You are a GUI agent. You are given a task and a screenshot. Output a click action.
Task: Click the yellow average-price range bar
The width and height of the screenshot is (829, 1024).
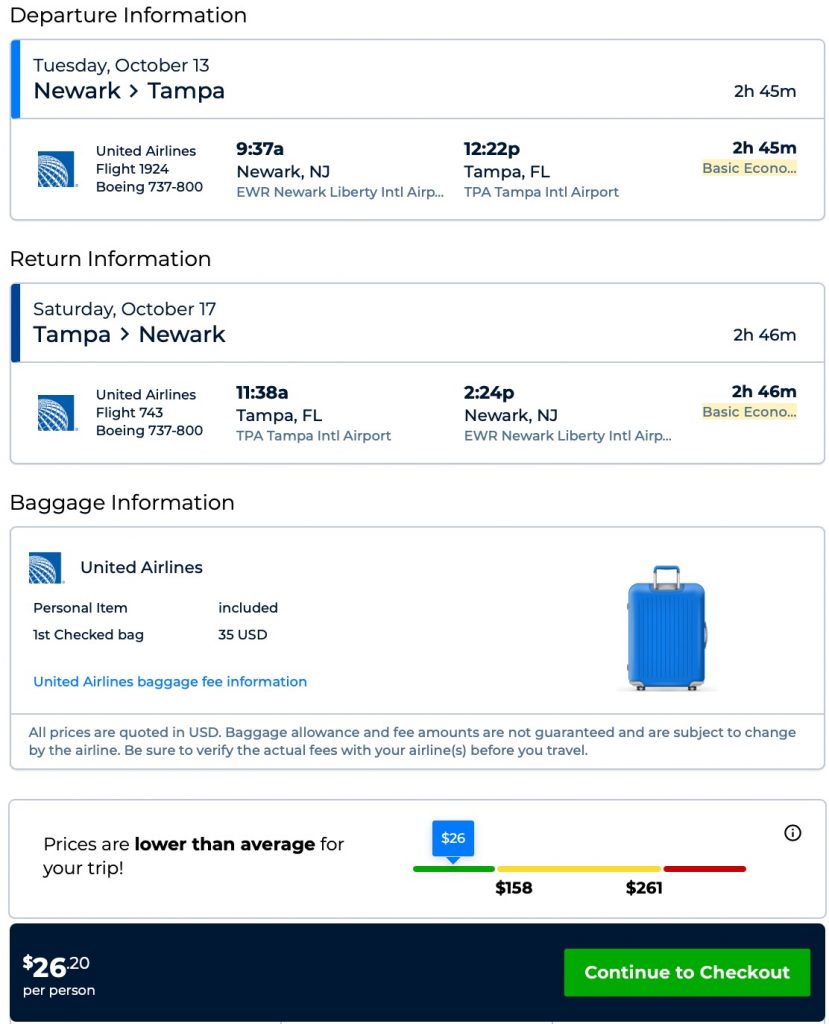(579, 869)
